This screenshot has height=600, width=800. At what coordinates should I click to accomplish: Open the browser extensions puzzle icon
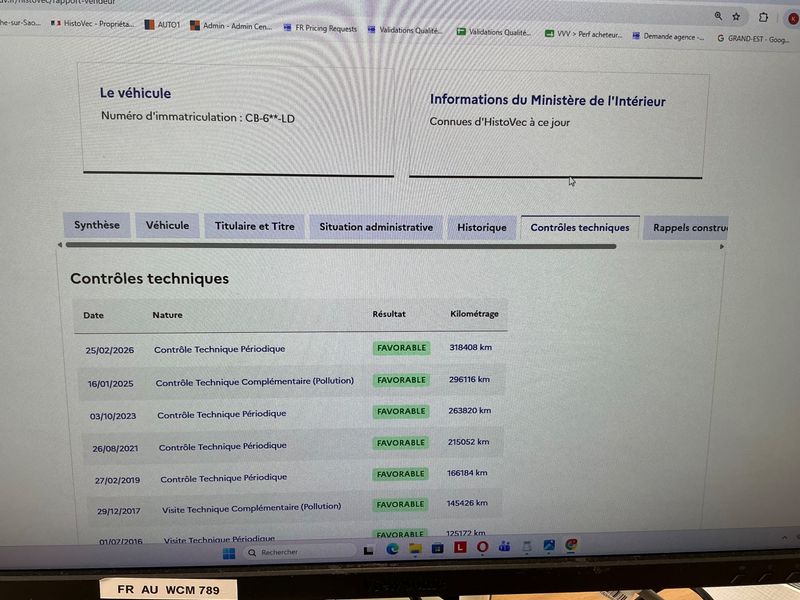coord(763,17)
